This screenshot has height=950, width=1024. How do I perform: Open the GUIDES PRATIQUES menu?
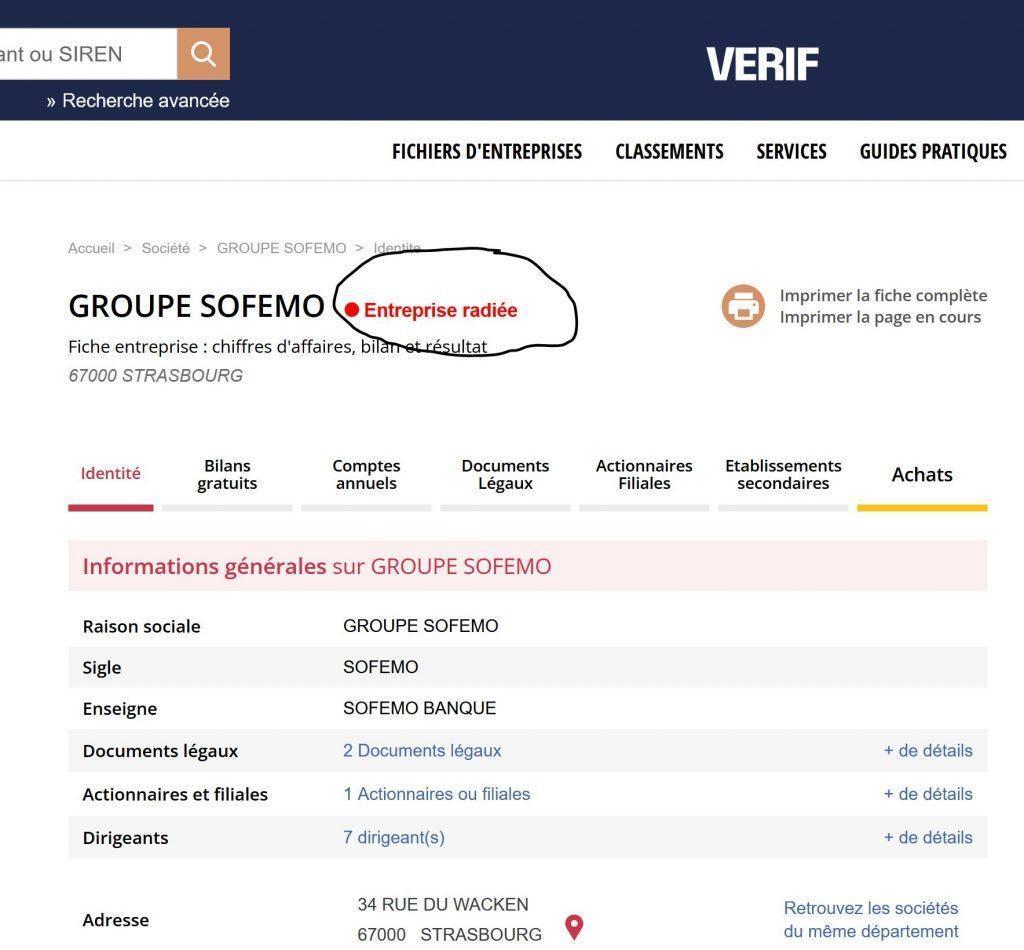click(932, 151)
